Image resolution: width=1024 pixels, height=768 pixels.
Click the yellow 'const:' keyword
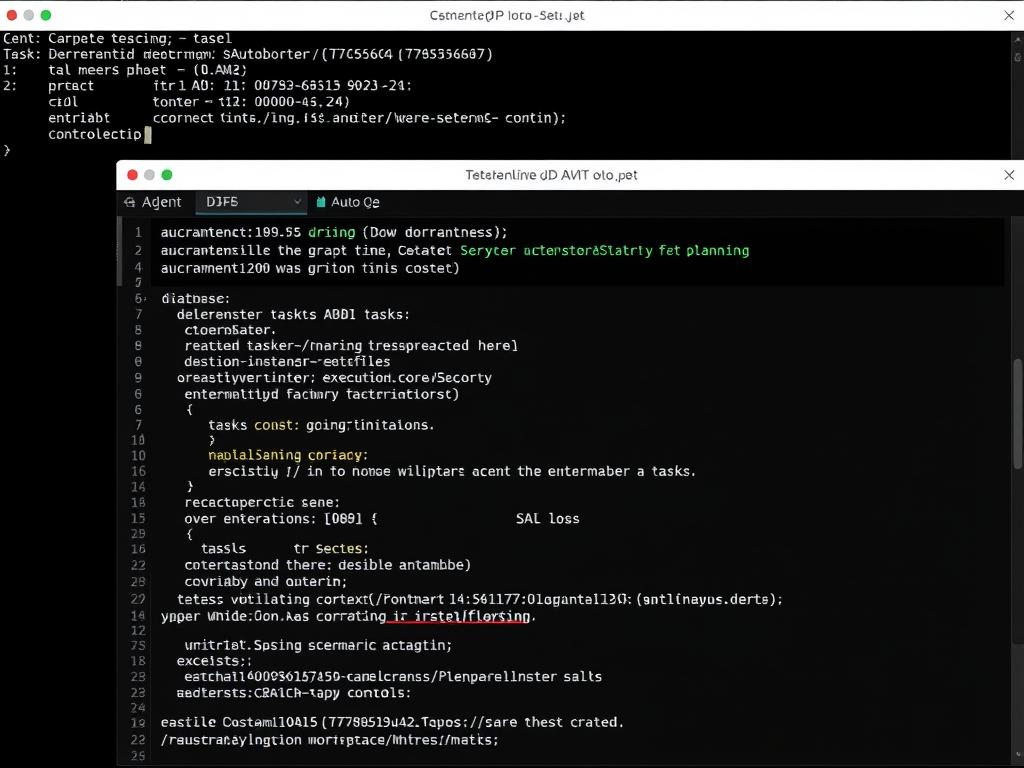277,425
